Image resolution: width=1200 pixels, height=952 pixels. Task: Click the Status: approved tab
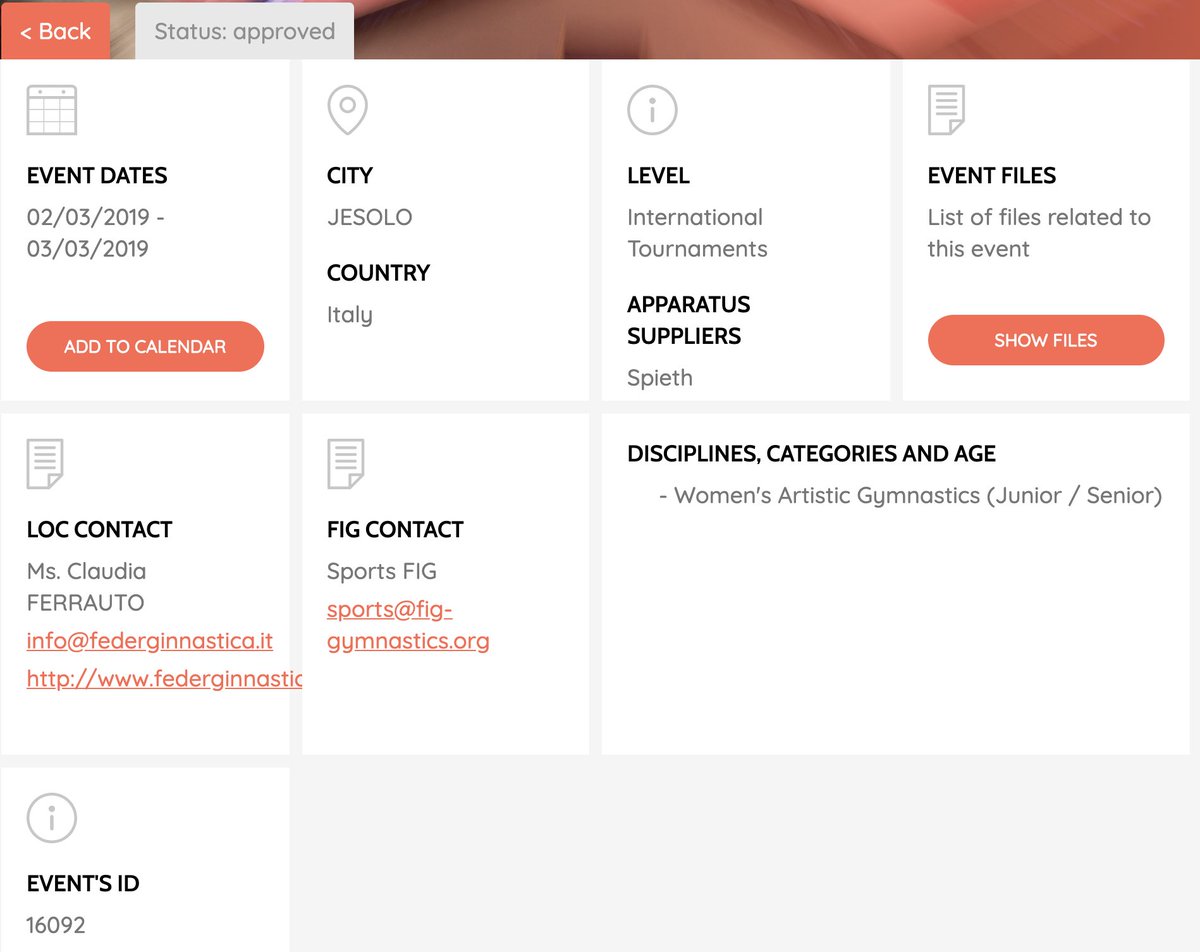(245, 31)
